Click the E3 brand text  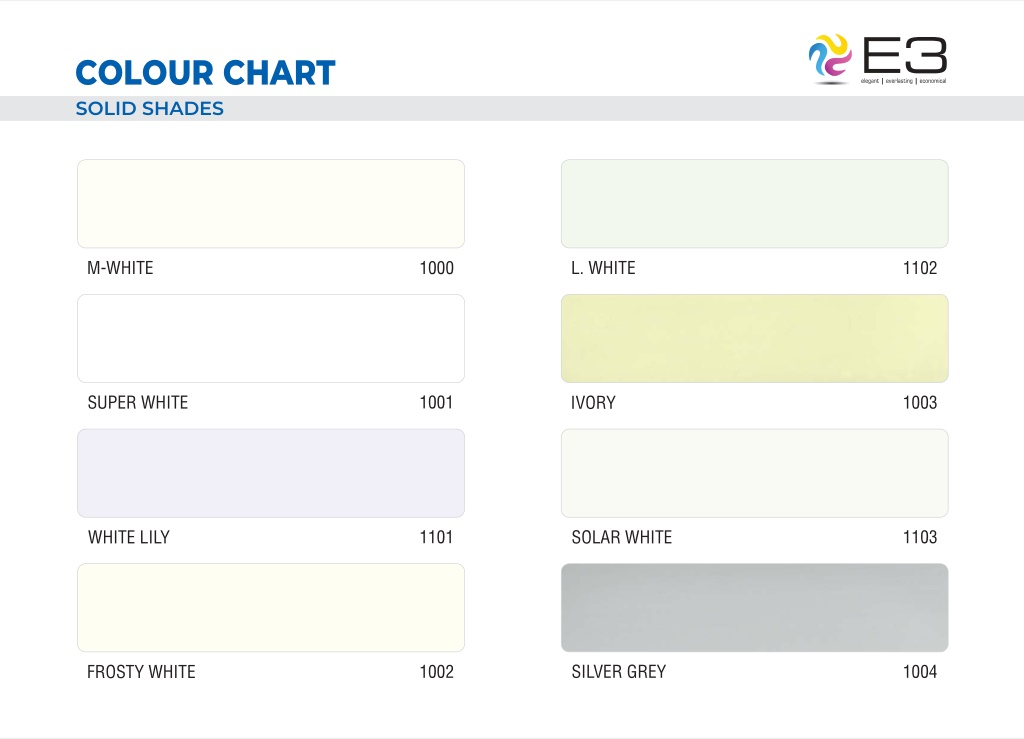tap(904, 55)
